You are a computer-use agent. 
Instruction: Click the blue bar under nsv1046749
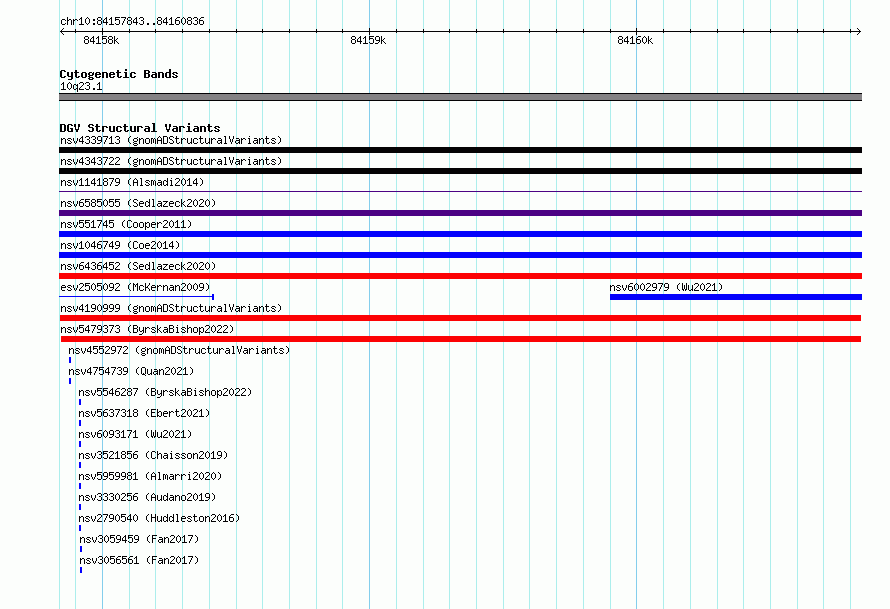460,255
